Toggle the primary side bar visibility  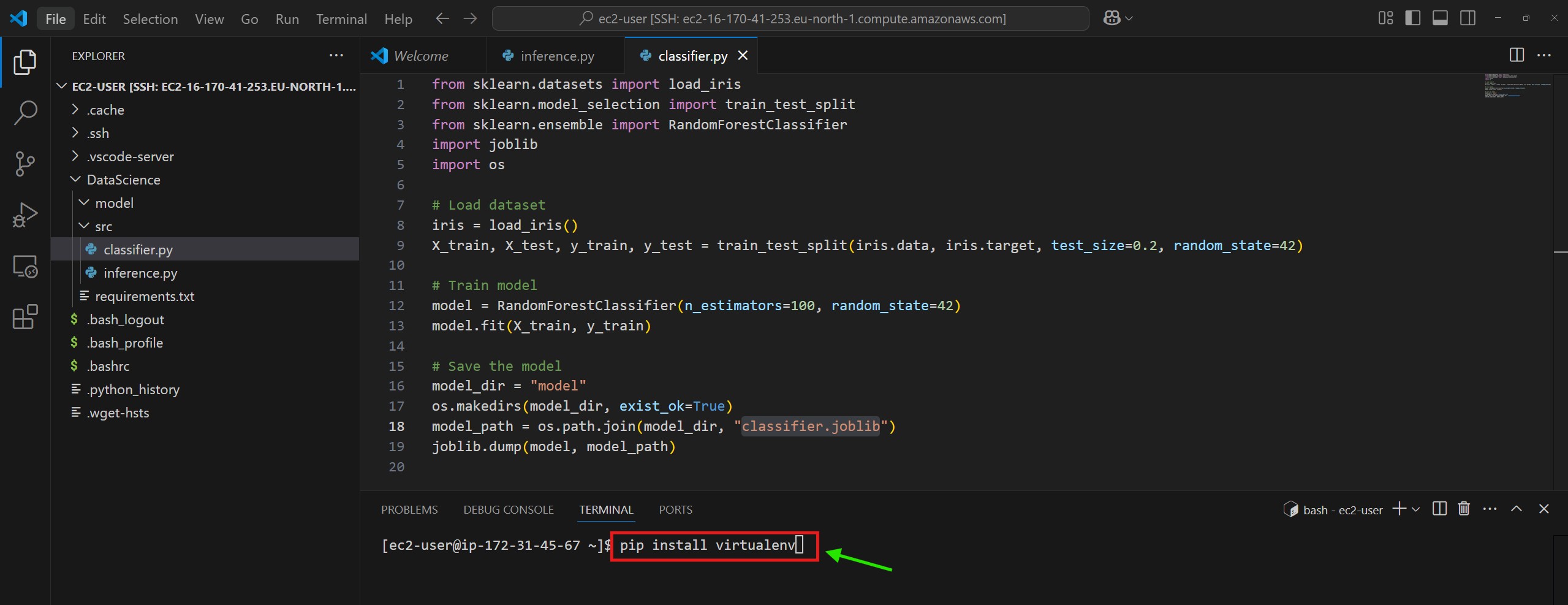[1412, 18]
